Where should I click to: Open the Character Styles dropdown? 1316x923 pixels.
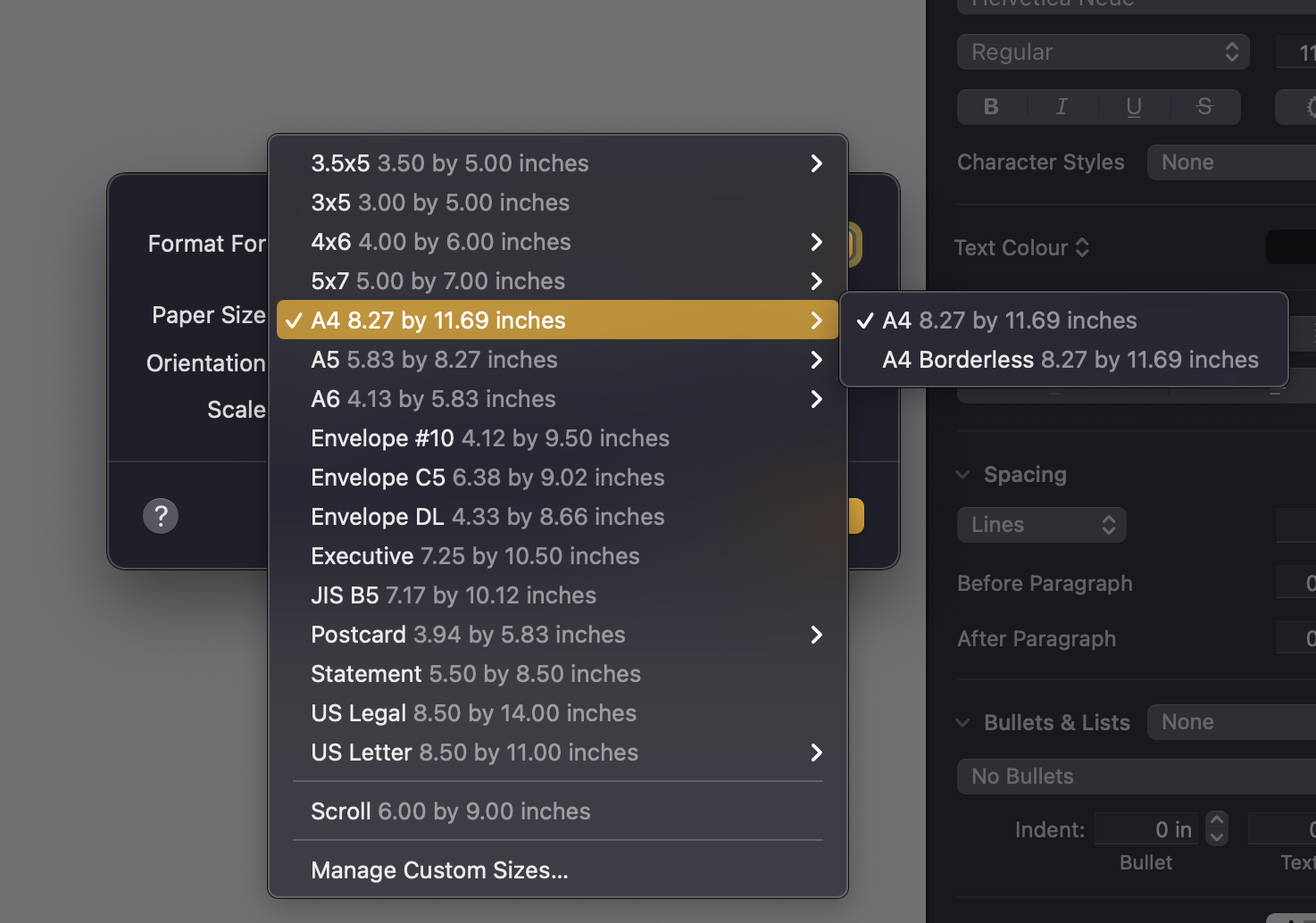pyautogui.click(x=1232, y=162)
